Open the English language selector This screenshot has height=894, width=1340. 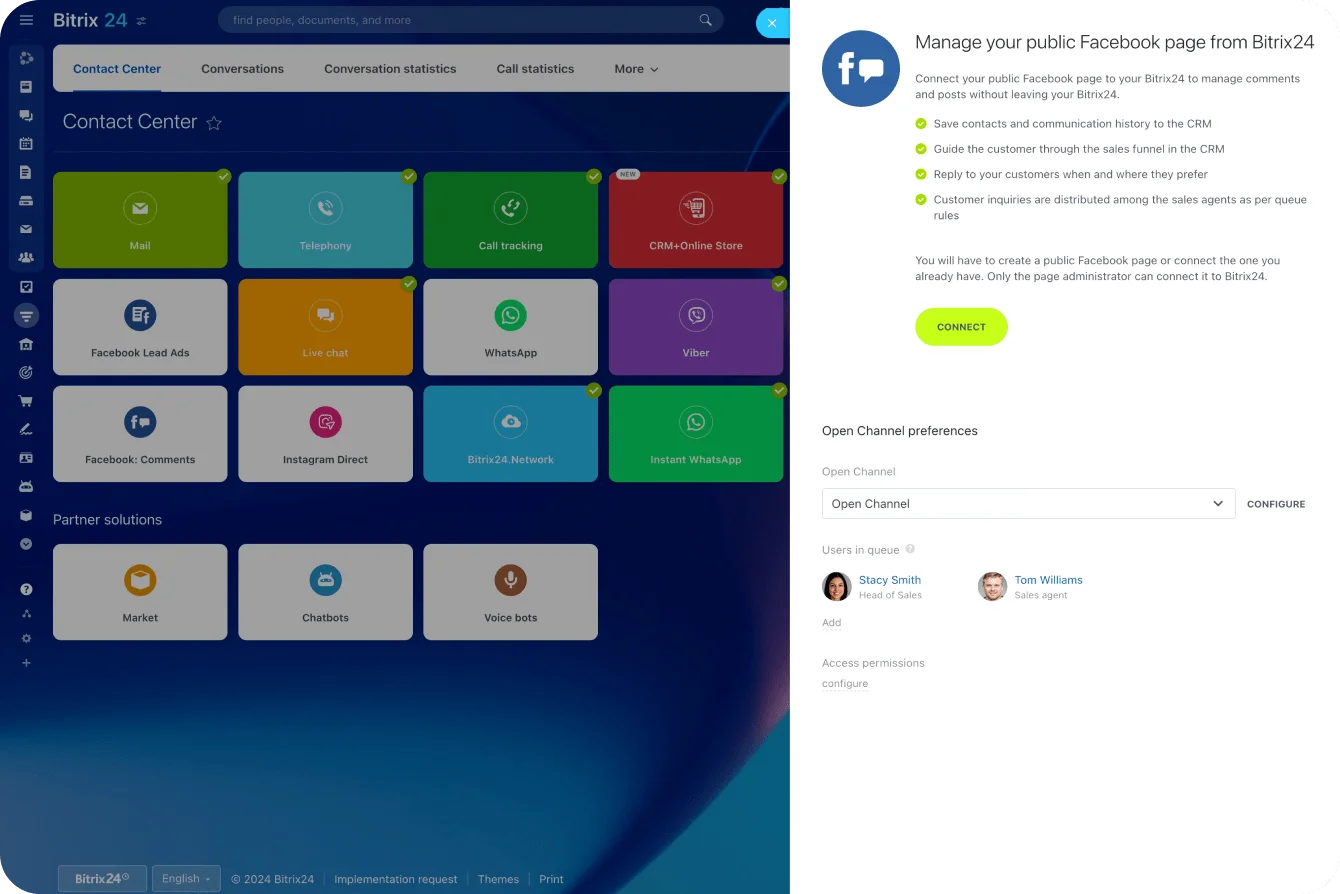186,879
